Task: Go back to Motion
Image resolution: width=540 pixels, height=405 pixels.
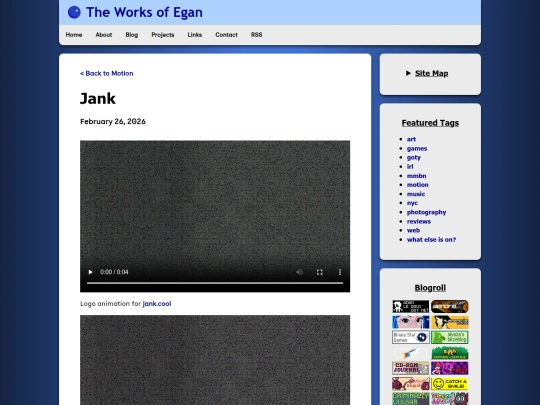Action: (106, 73)
